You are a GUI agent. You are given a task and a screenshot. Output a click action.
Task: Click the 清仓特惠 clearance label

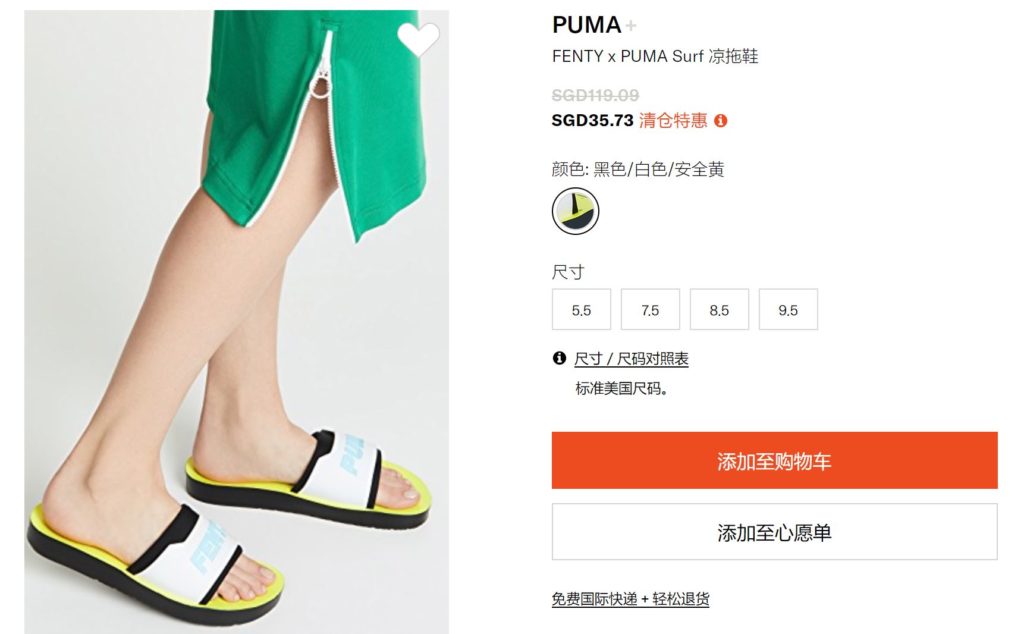(673, 121)
